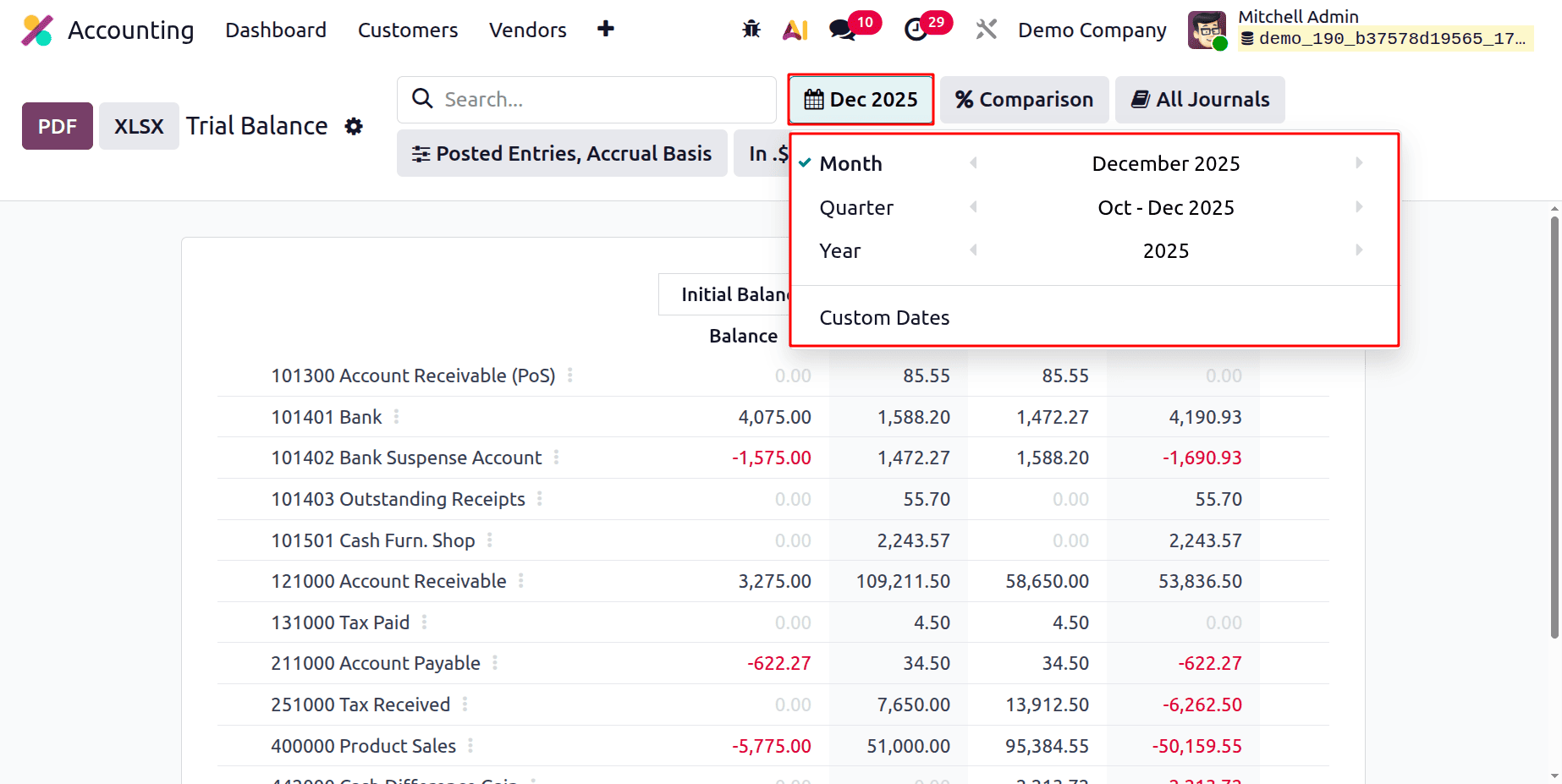This screenshot has height=784, width=1562.
Task: Click the -1,575.00 value for Bank Suspense Account
Action: click(772, 458)
